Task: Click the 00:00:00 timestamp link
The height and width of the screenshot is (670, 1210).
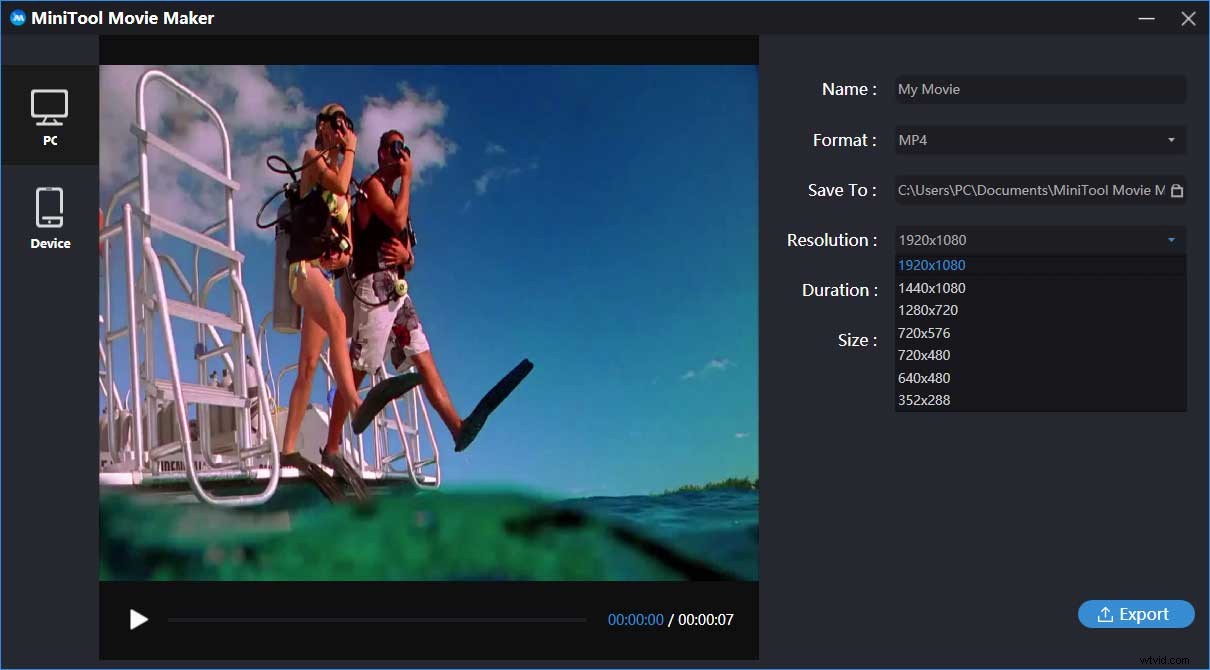Action: coord(636,619)
